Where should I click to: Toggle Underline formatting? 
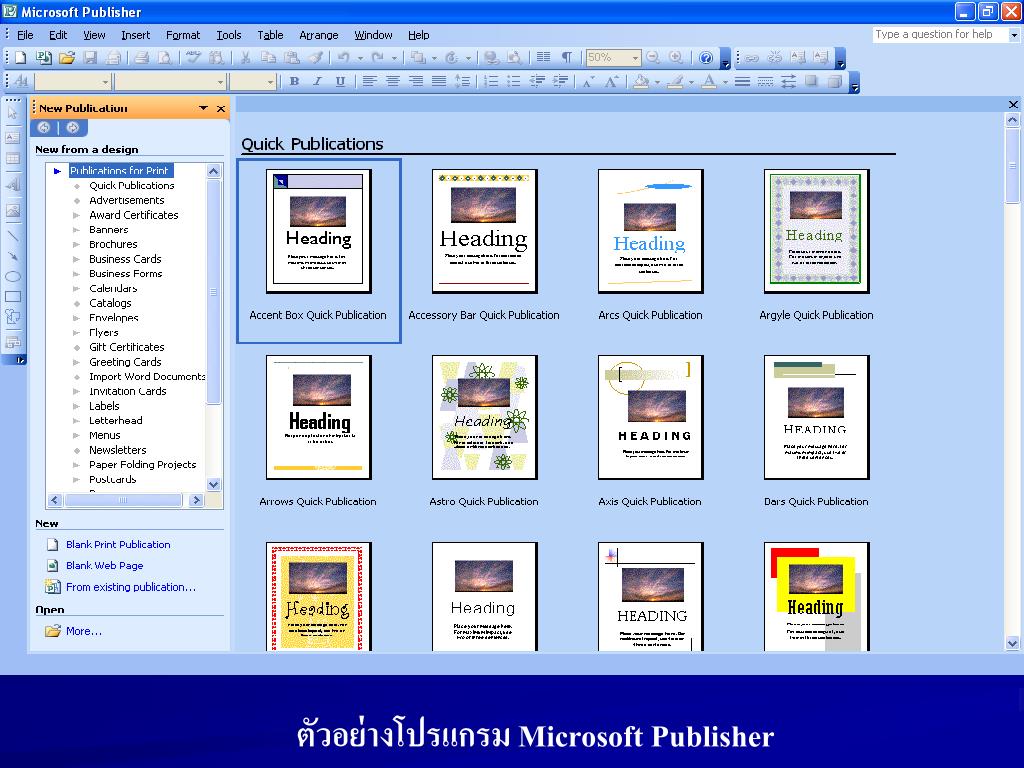340,82
